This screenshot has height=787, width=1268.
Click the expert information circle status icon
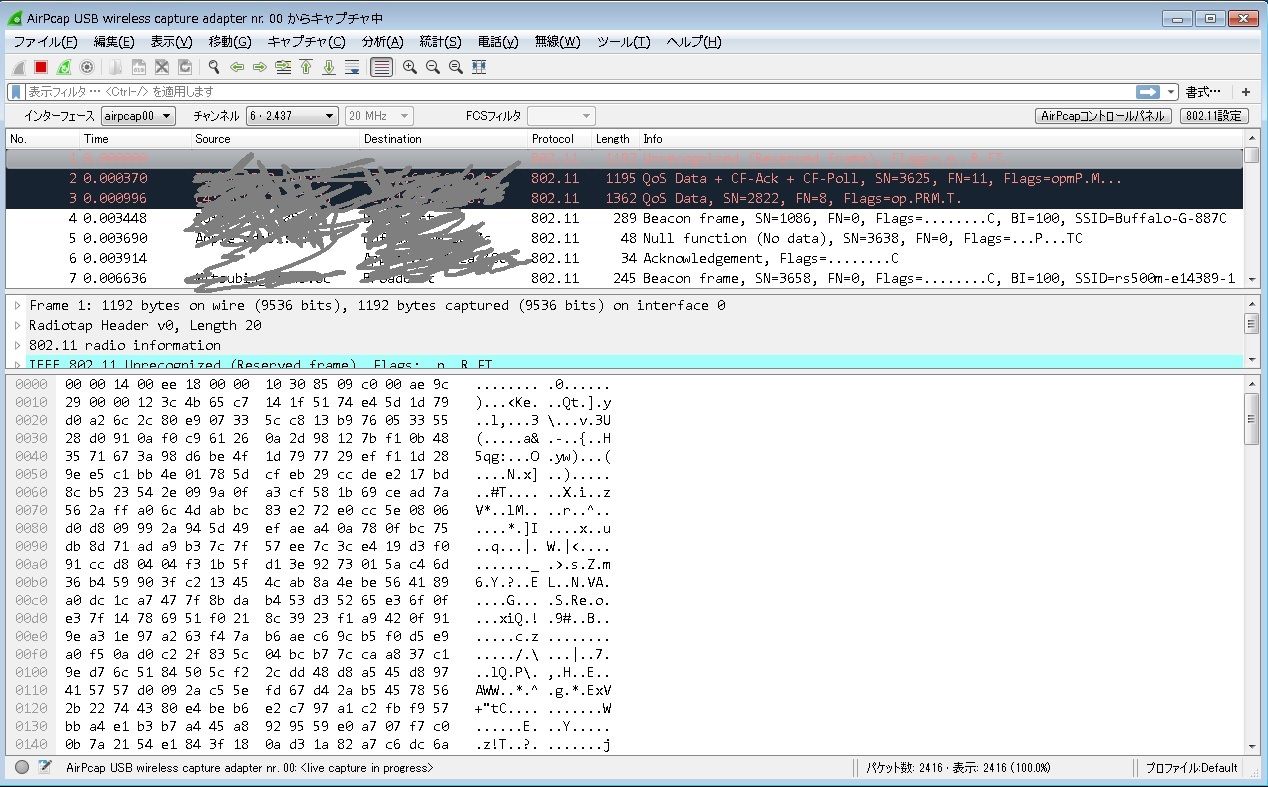22,768
